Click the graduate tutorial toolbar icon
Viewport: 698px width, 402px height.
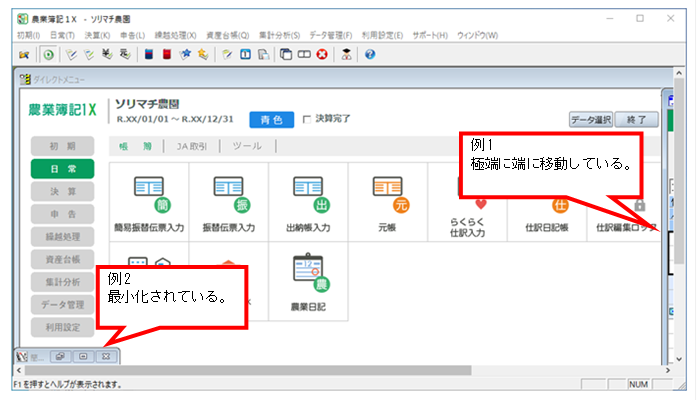[346, 54]
